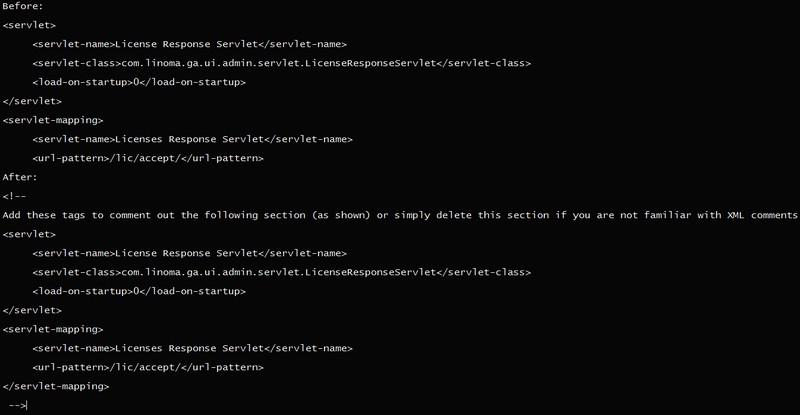The width and height of the screenshot is (800, 415).
Task: Click the load-on-startup line in the After section
Action: click(138, 291)
